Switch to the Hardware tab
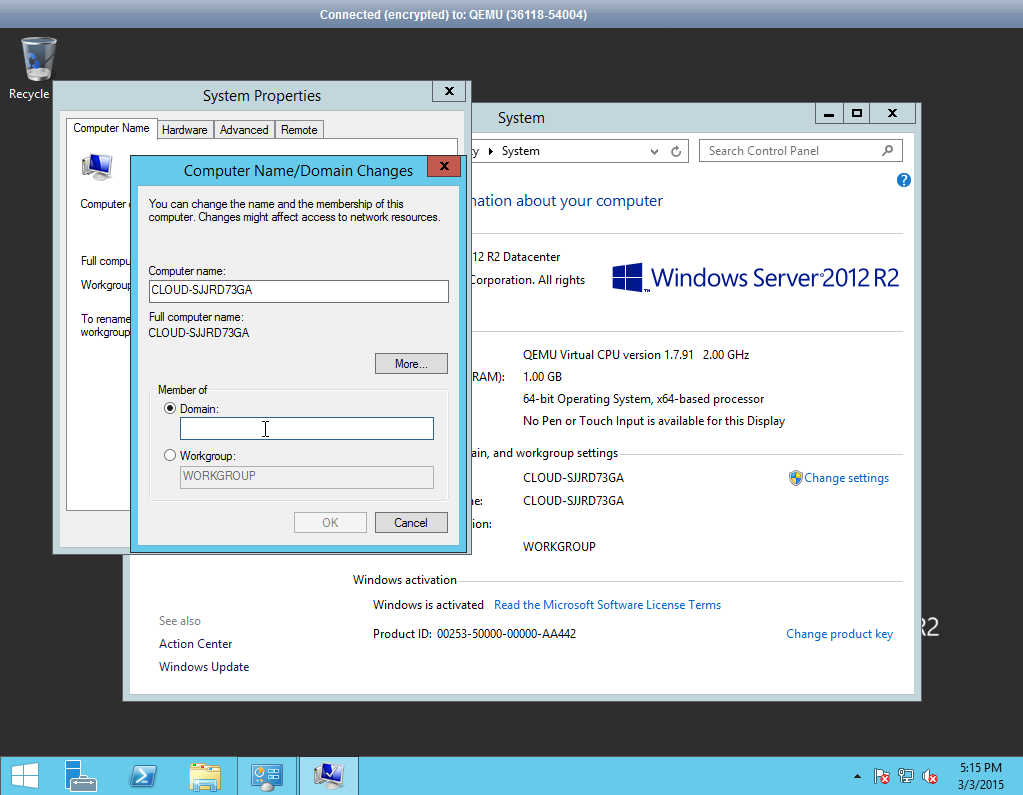The height and width of the screenshot is (795, 1023). pos(185,129)
